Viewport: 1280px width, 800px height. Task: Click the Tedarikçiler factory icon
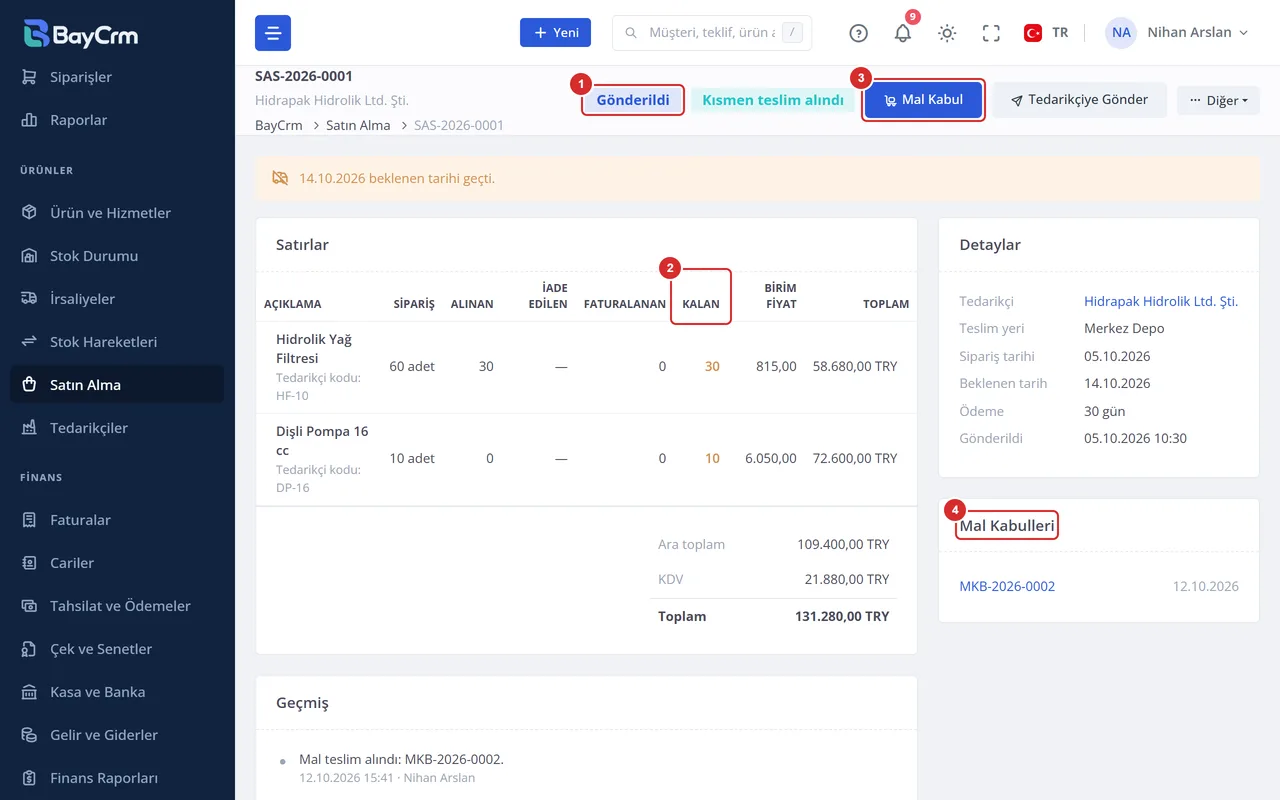click(x=30, y=428)
